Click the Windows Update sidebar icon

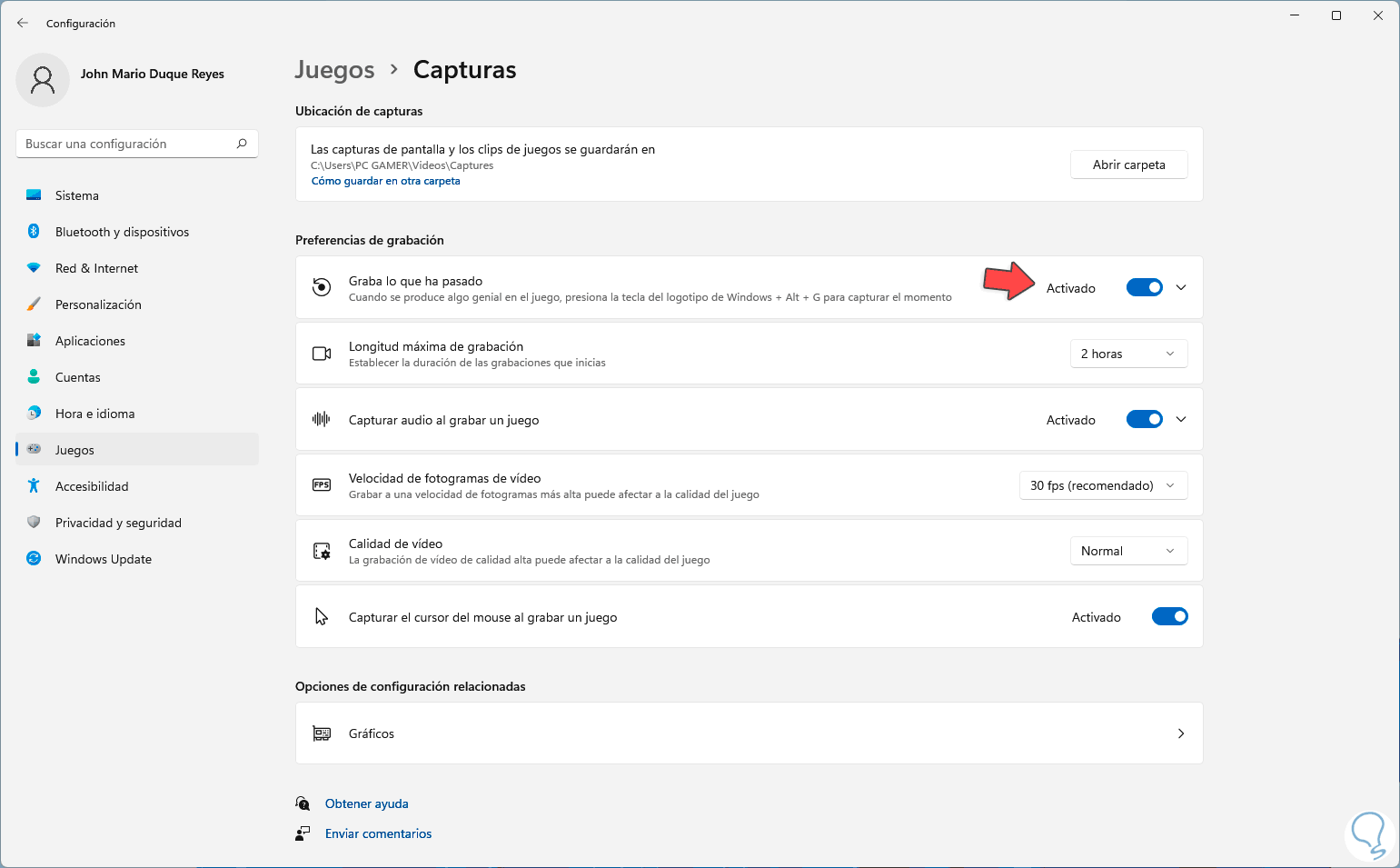34,559
